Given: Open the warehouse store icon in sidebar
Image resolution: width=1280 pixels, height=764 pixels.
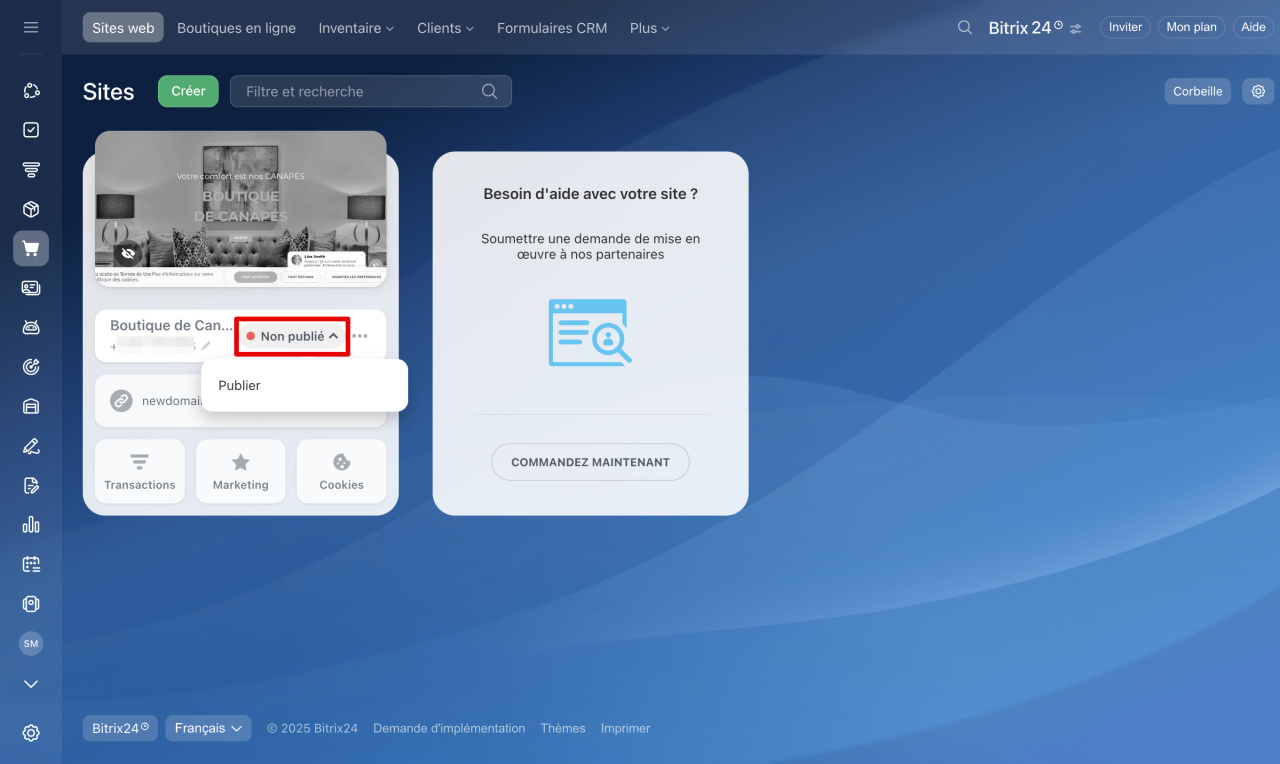Looking at the screenshot, I should point(31,406).
